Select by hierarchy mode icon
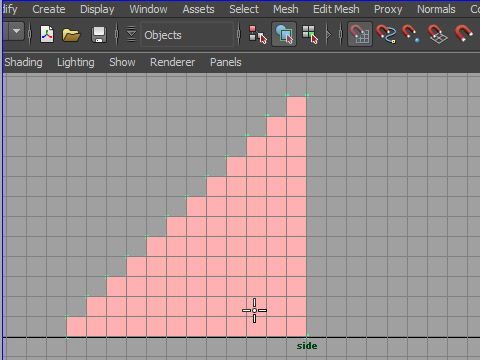This screenshot has height=360, width=480. pos(258,35)
